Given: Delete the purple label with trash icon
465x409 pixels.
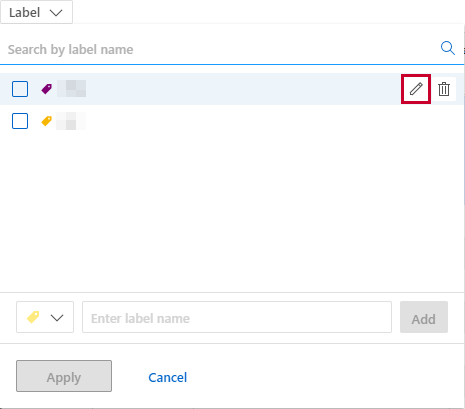Looking at the screenshot, I should 444,89.
